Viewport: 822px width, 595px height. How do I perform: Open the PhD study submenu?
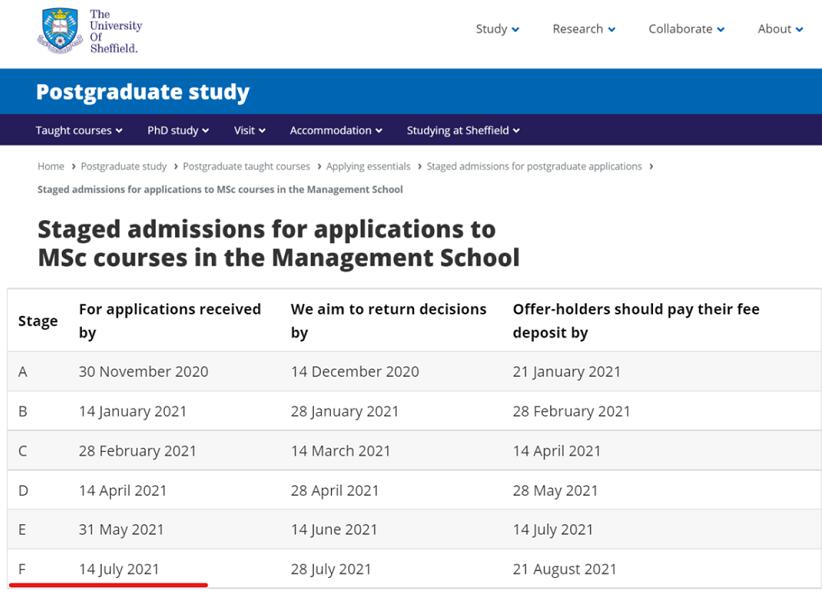178,130
